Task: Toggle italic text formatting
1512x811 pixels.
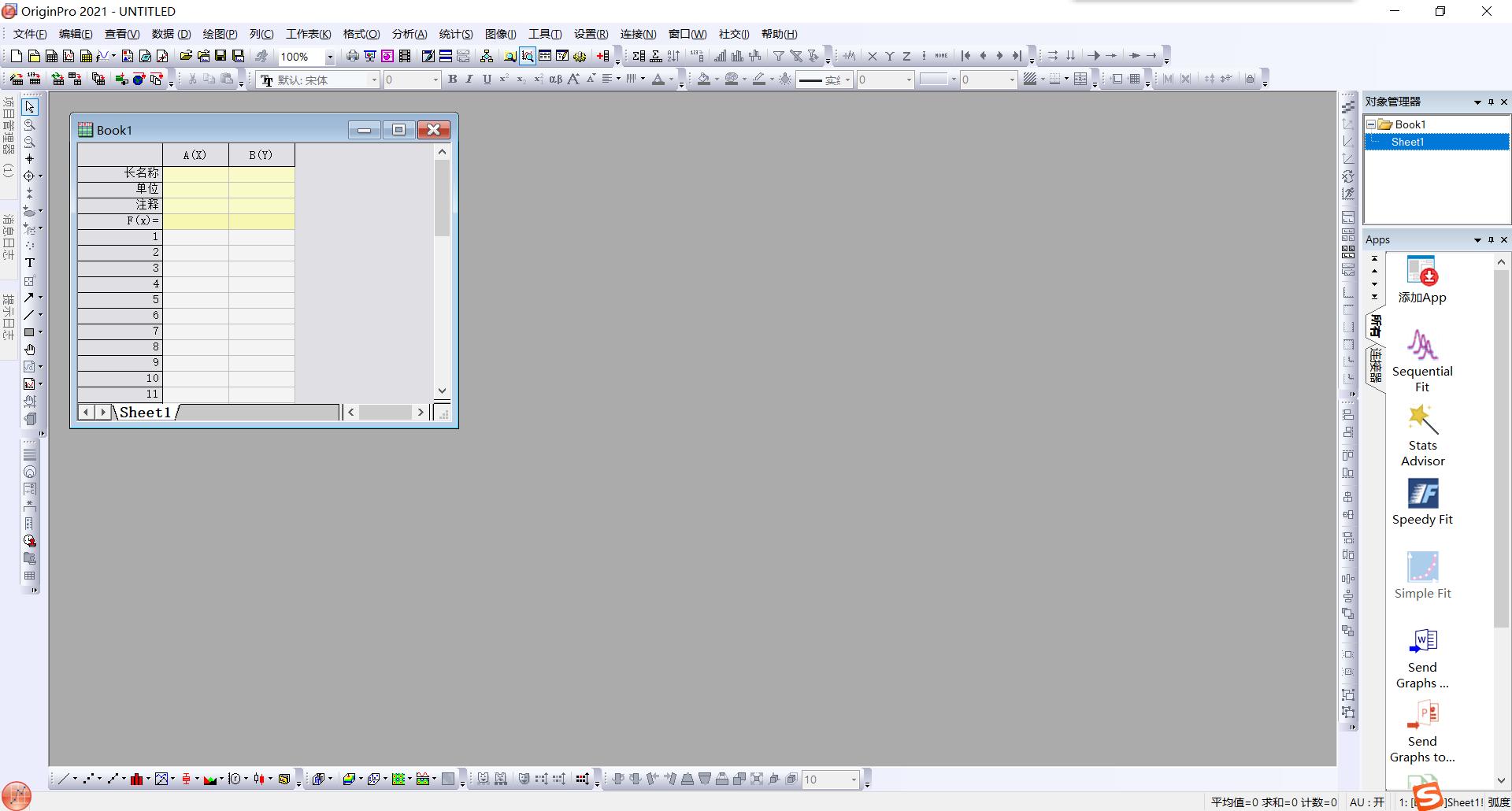Action: tap(469, 80)
